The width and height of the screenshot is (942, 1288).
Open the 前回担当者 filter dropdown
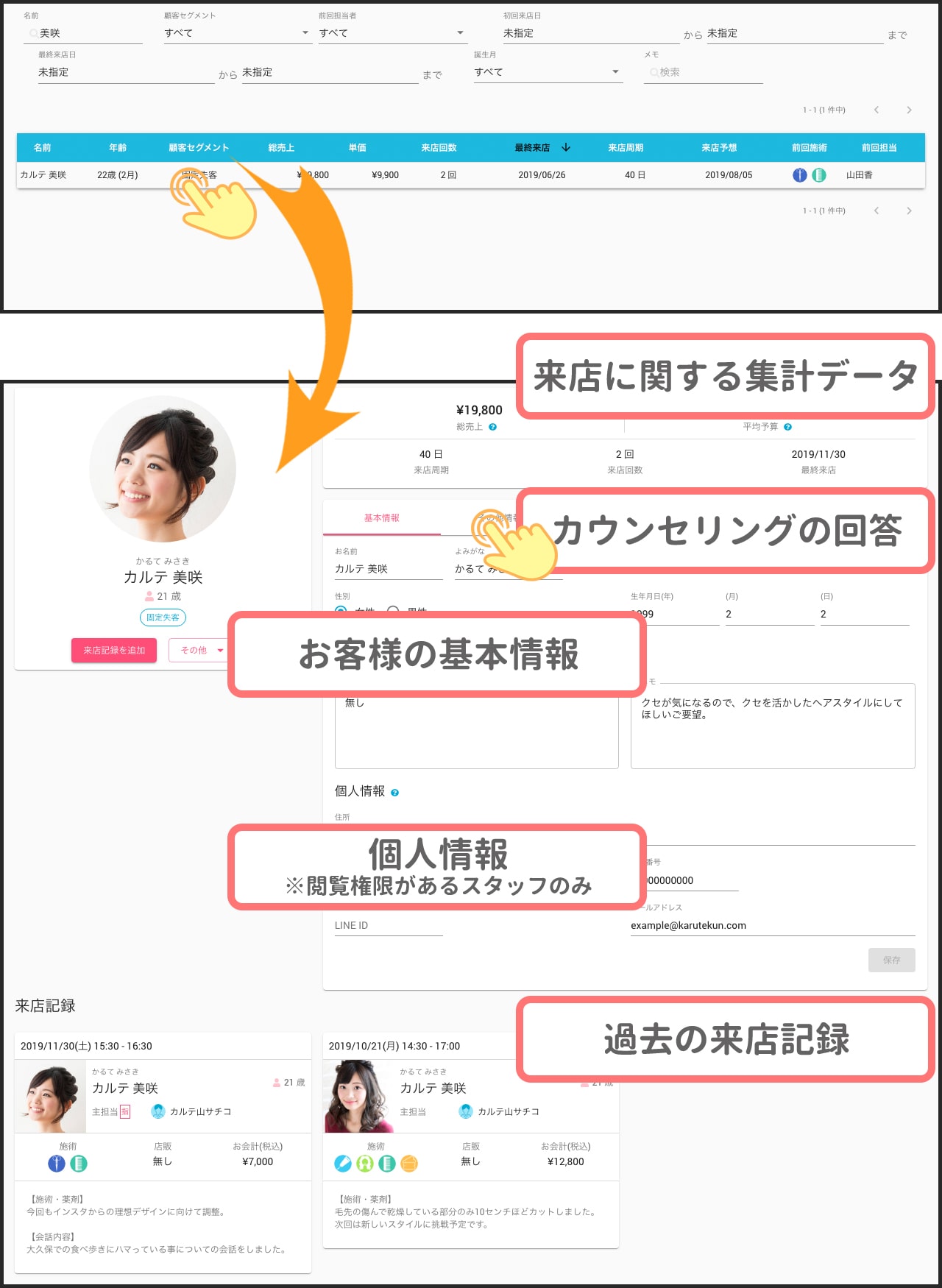pyautogui.click(x=392, y=33)
